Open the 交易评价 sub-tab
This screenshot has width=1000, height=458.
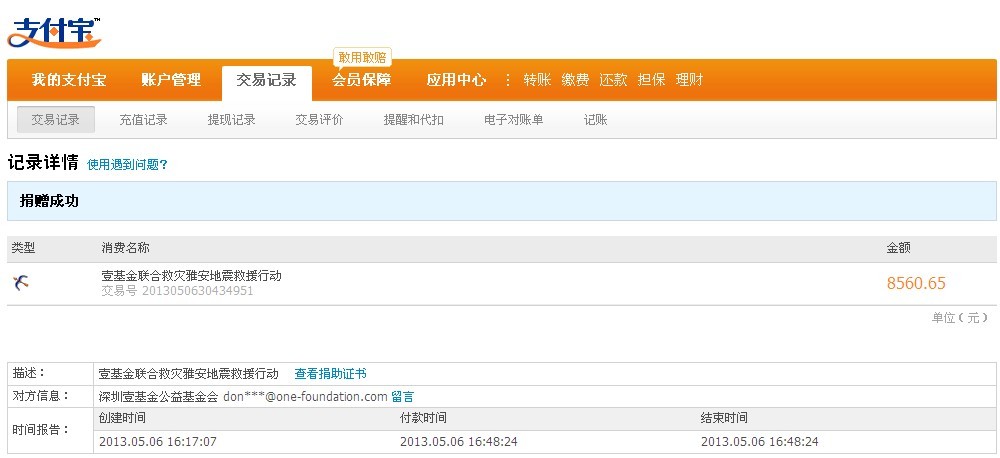point(319,119)
